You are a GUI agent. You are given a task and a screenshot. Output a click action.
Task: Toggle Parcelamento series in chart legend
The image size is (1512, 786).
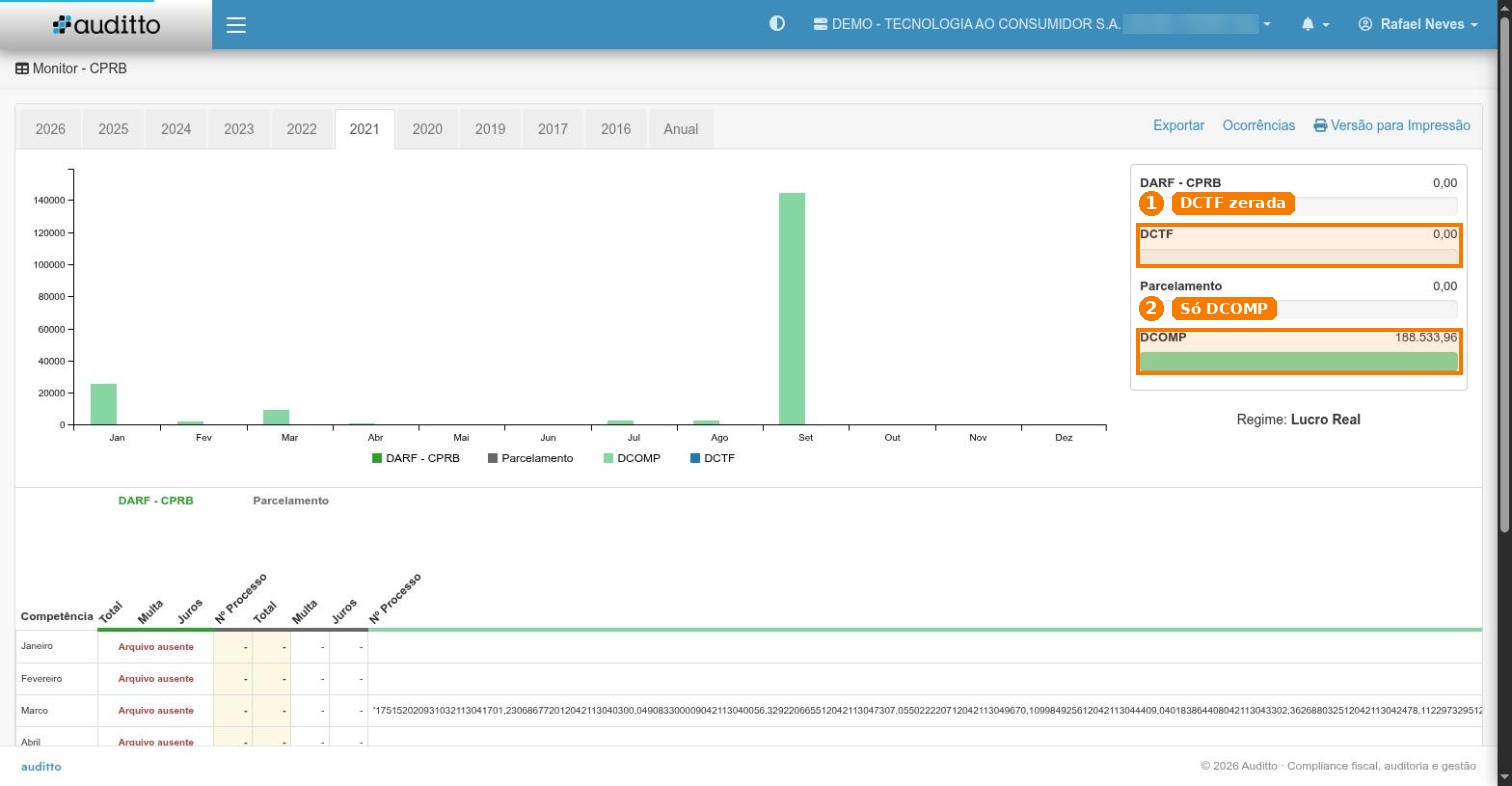(x=531, y=458)
